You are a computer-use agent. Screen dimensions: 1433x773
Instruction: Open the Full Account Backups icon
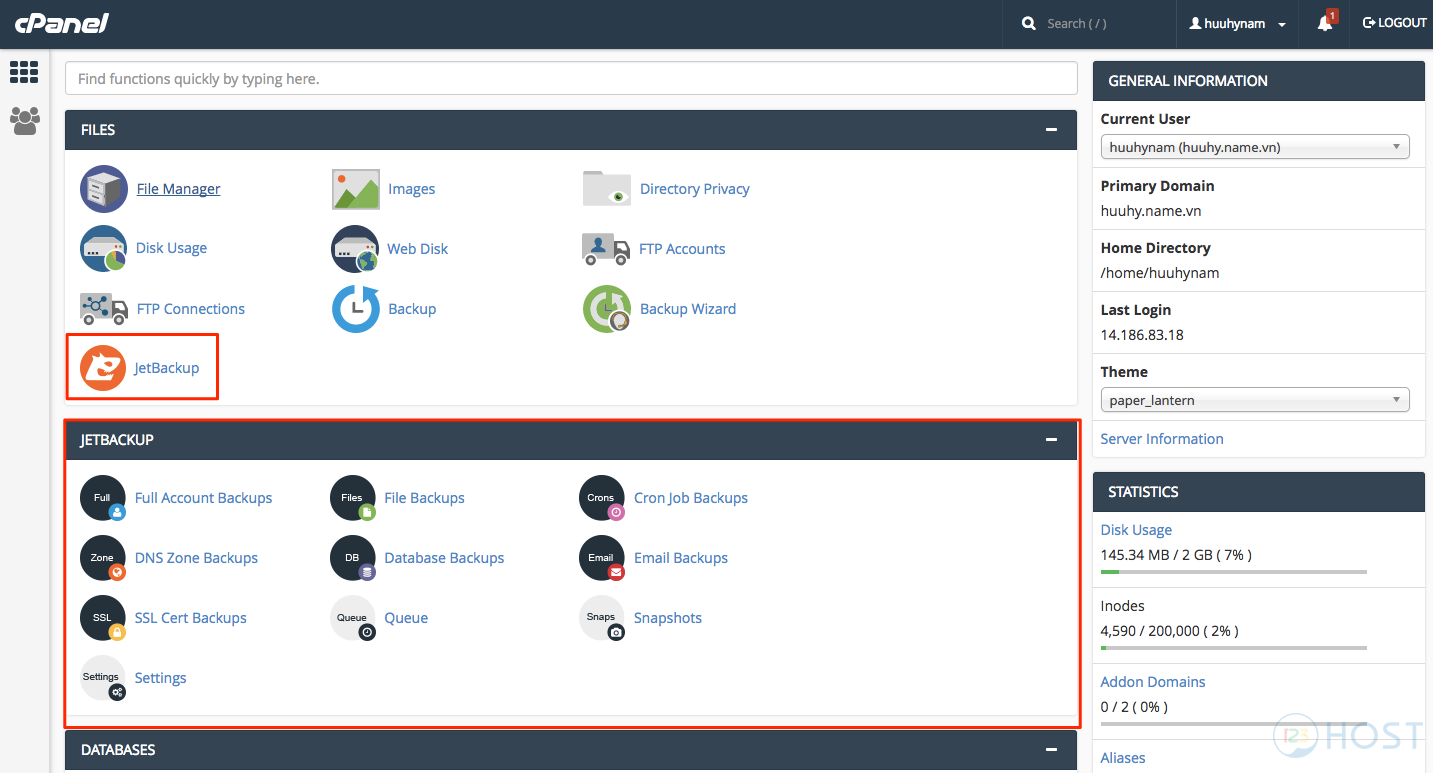click(103, 498)
